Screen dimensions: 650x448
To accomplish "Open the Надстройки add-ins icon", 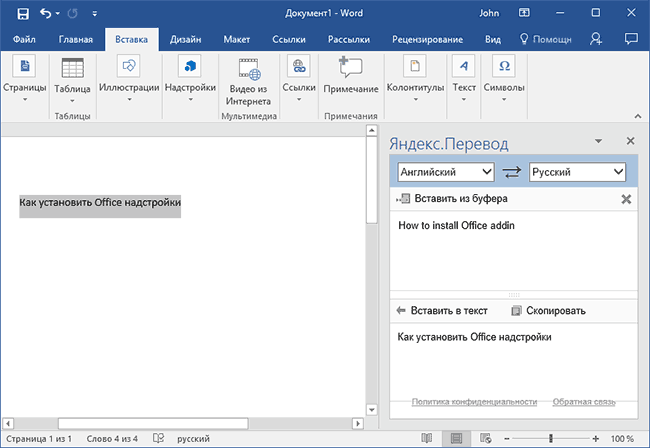I will click(x=190, y=66).
